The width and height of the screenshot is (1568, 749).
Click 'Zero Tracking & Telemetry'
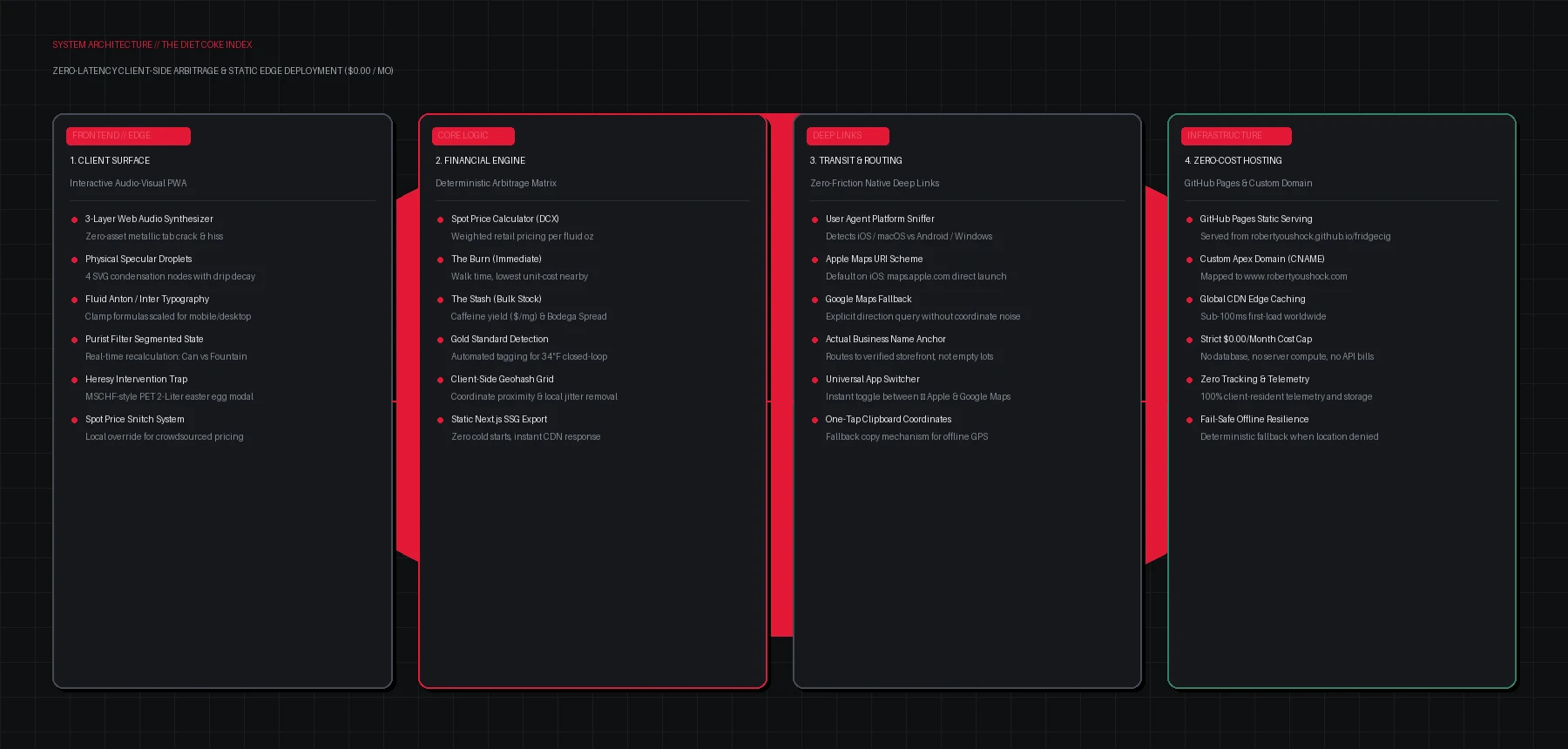coord(1255,379)
